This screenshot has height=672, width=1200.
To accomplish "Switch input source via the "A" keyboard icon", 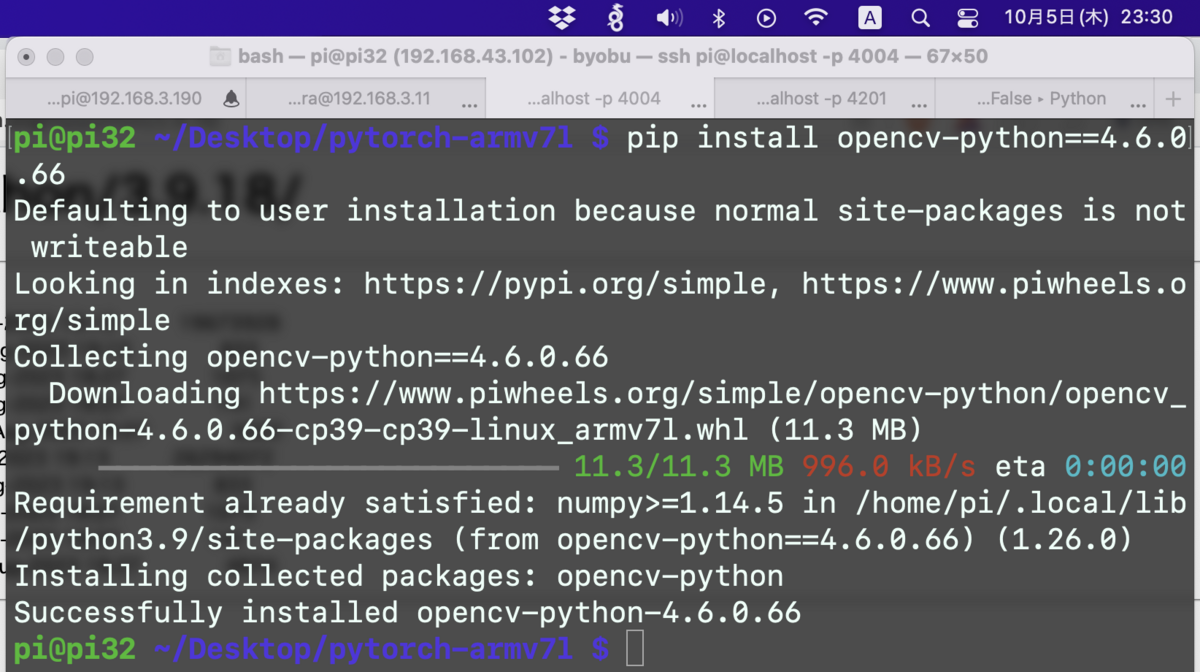I will (869, 17).
